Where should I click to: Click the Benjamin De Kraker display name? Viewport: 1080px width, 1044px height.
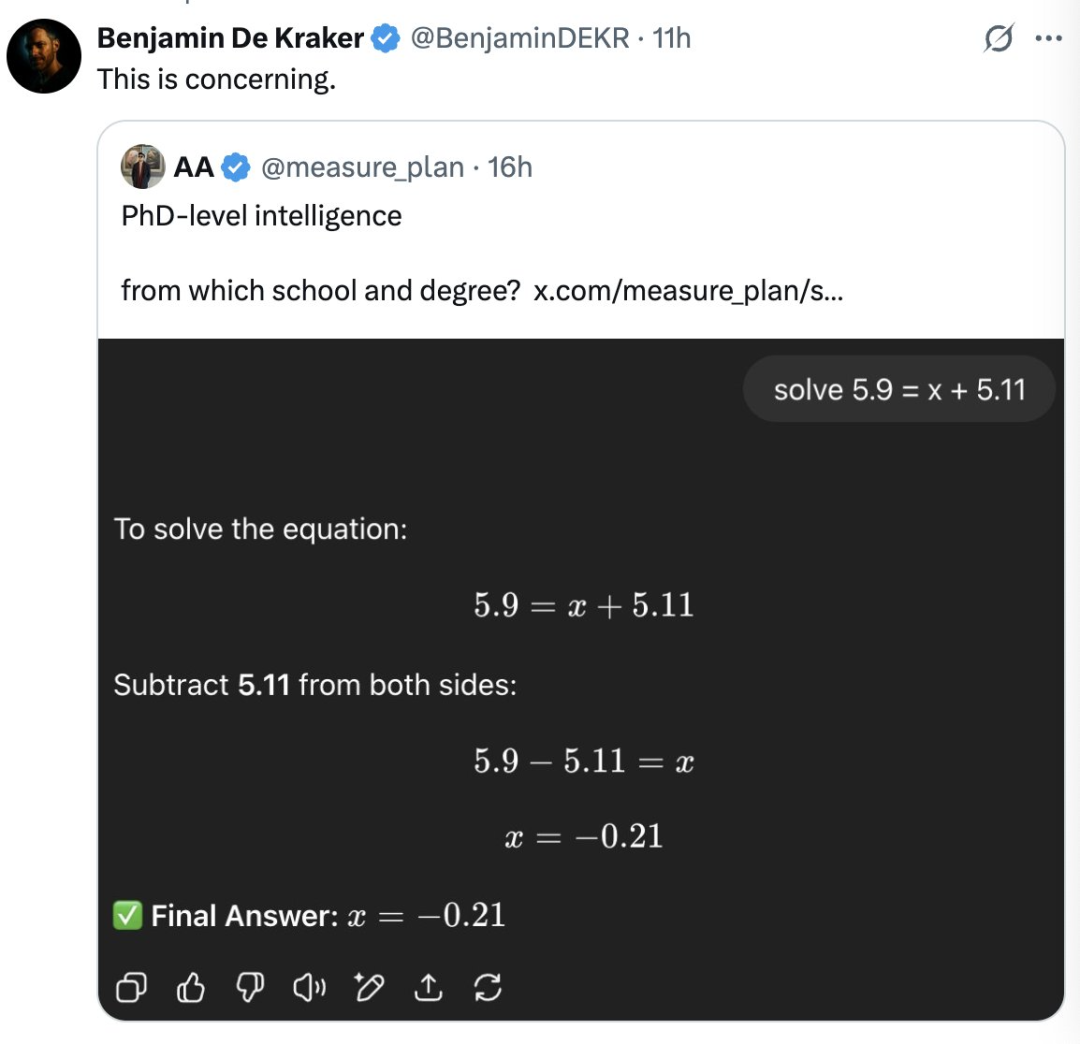(230, 38)
